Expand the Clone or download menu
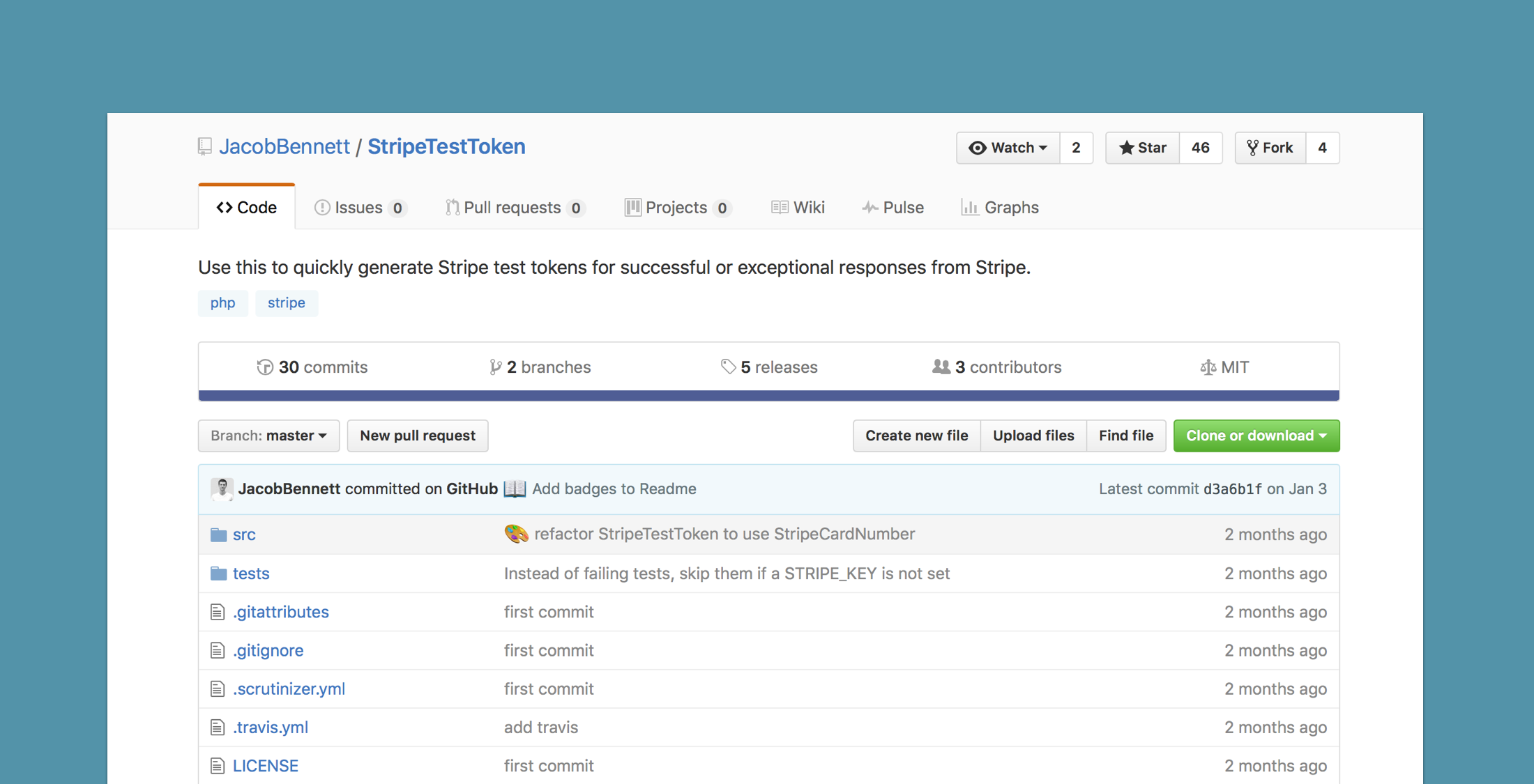 [1256, 436]
